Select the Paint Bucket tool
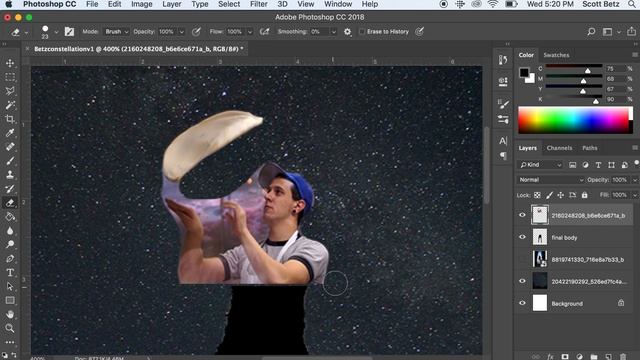 point(10,216)
